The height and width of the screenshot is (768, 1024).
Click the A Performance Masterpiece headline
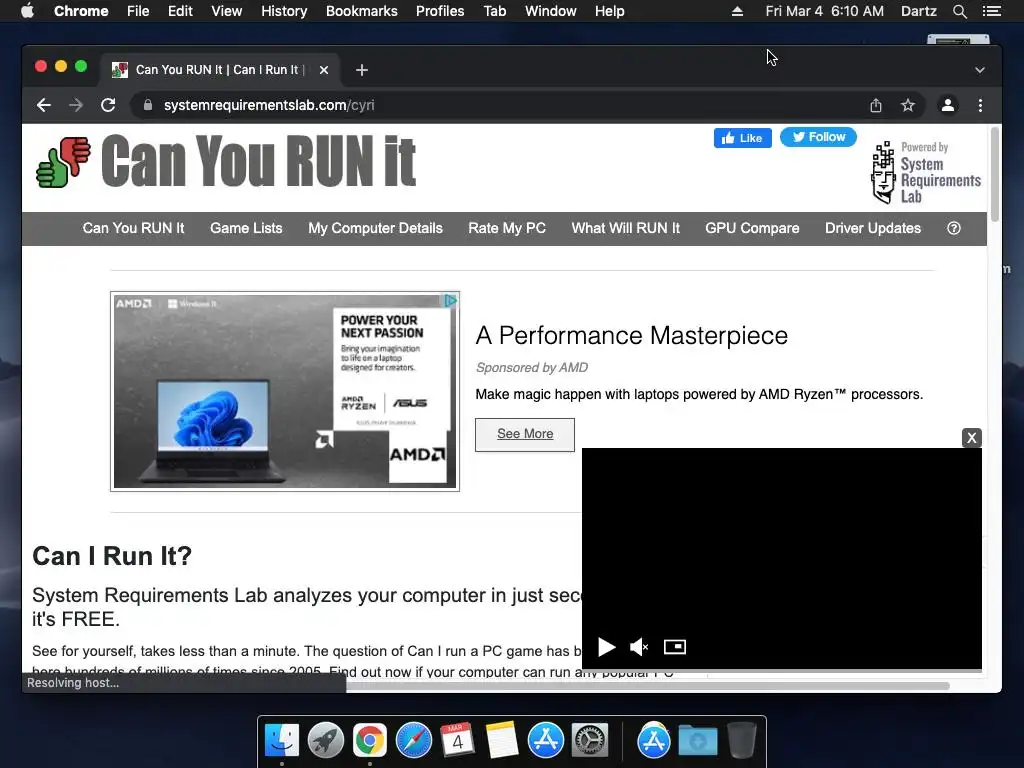632,335
